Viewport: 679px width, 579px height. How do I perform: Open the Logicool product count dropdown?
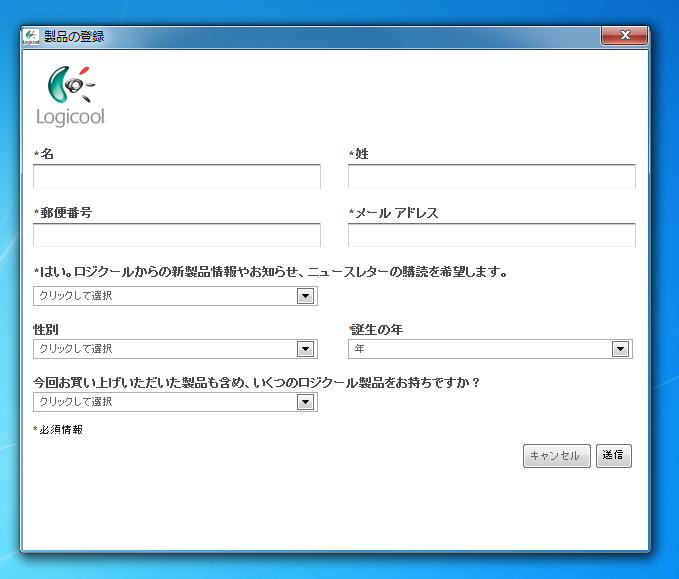175,402
